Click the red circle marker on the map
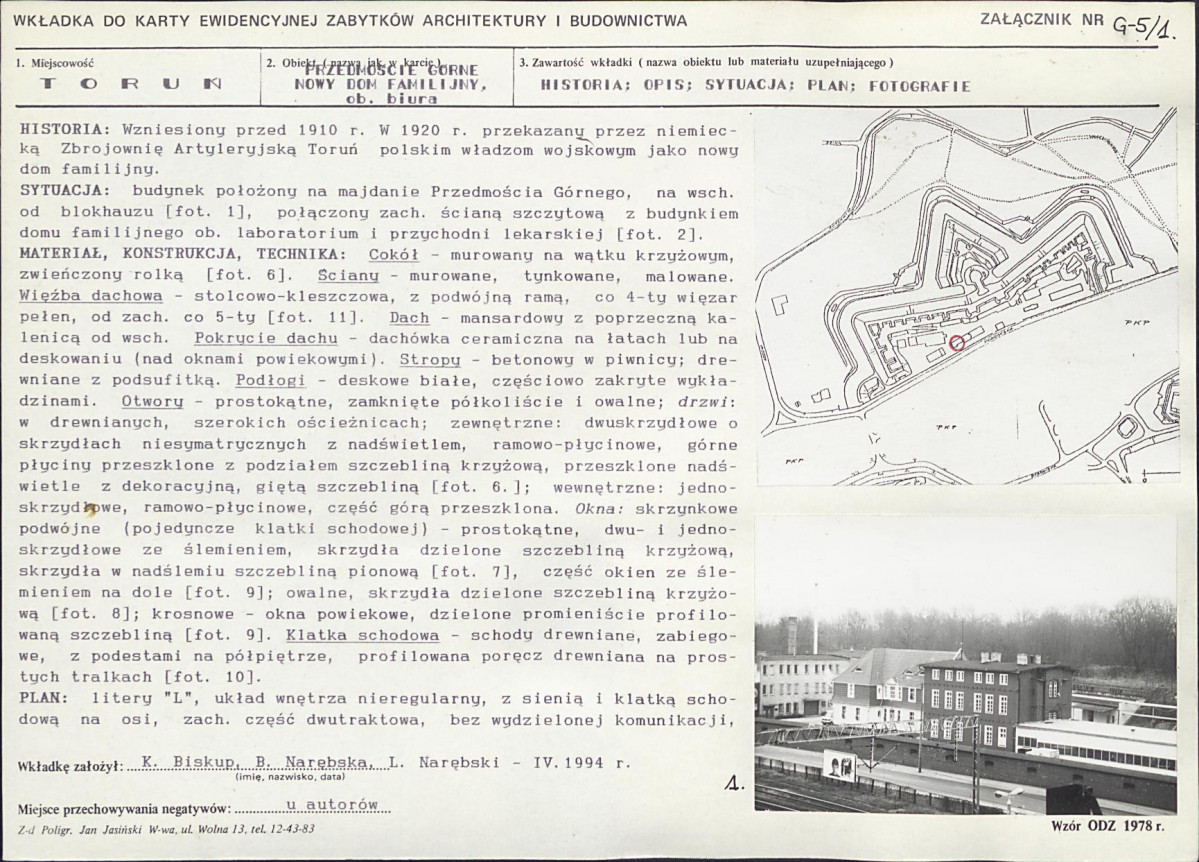1199x862 pixels. pyautogui.click(x=957, y=343)
